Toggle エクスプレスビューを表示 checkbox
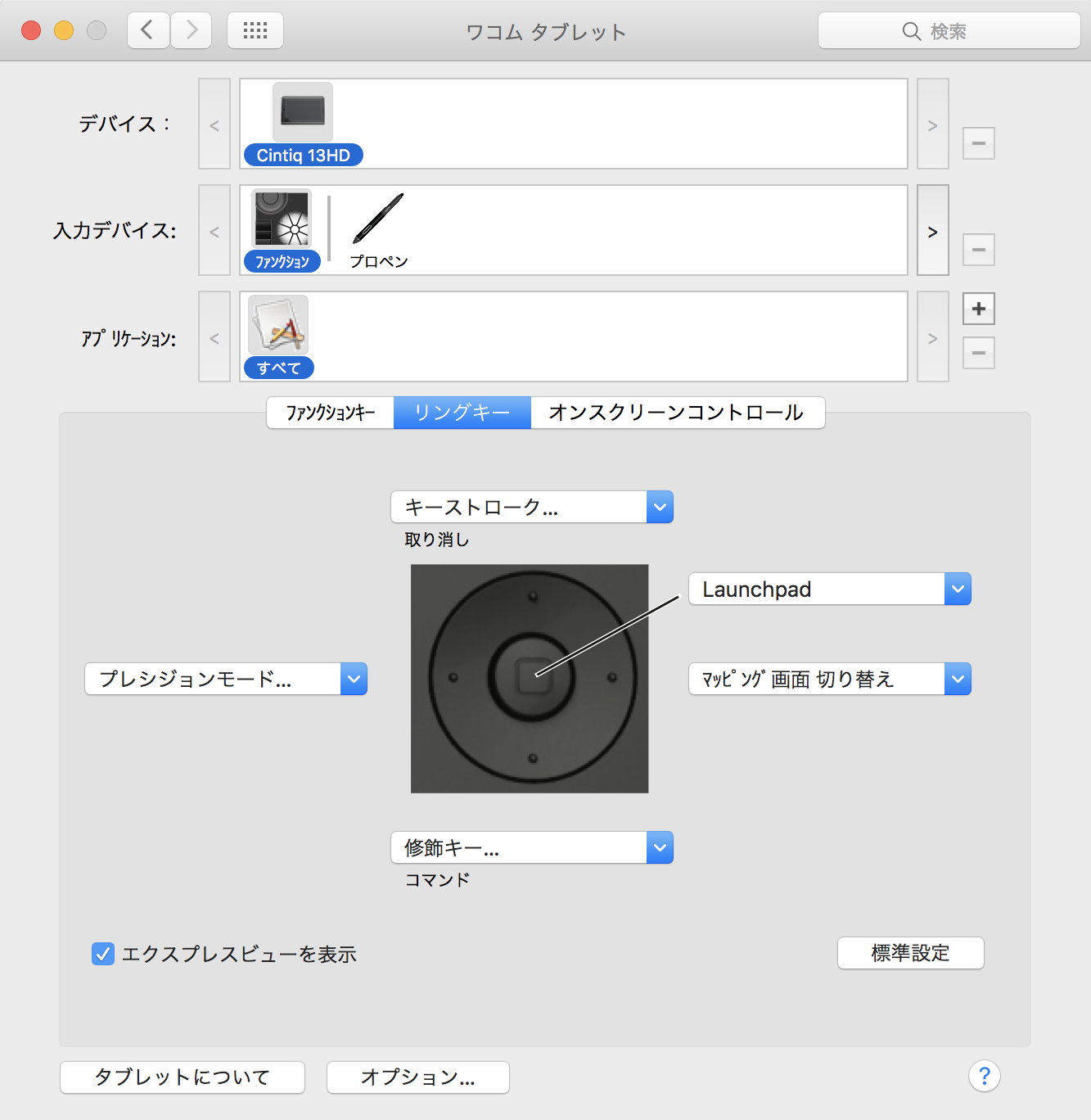Image resolution: width=1091 pixels, height=1120 pixels. click(x=103, y=954)
